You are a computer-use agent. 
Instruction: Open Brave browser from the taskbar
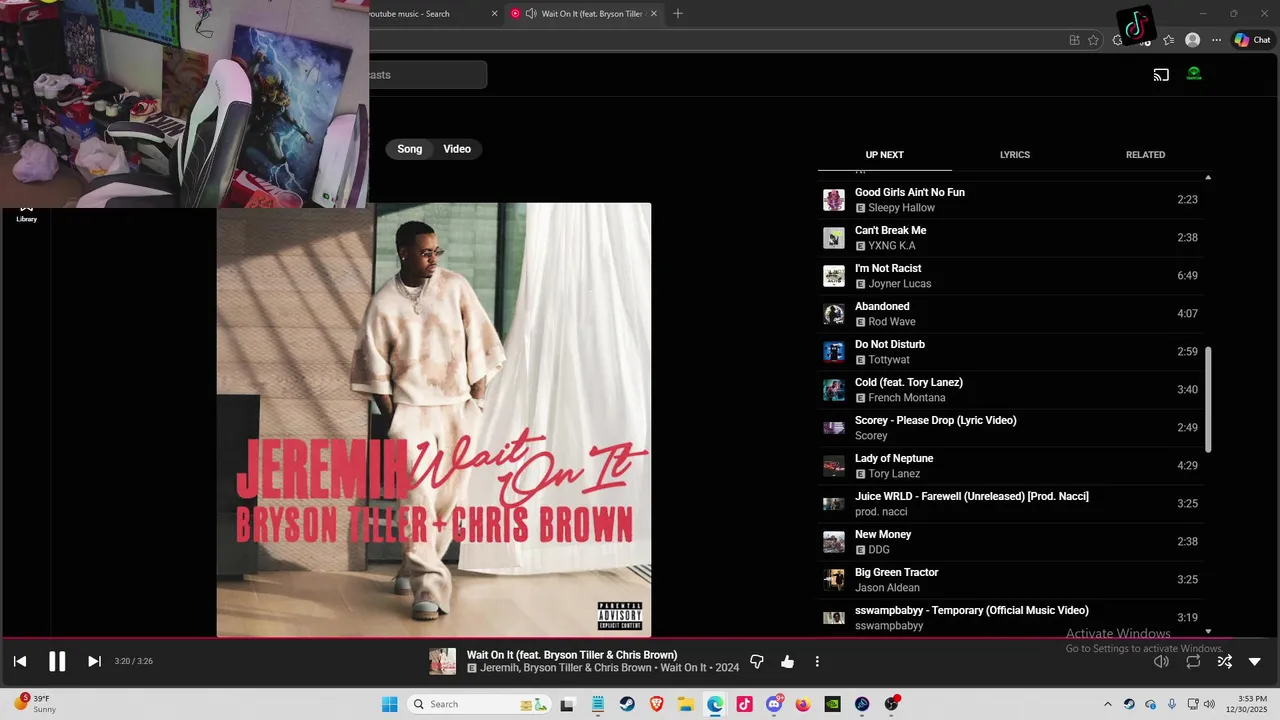pos(657,704)
